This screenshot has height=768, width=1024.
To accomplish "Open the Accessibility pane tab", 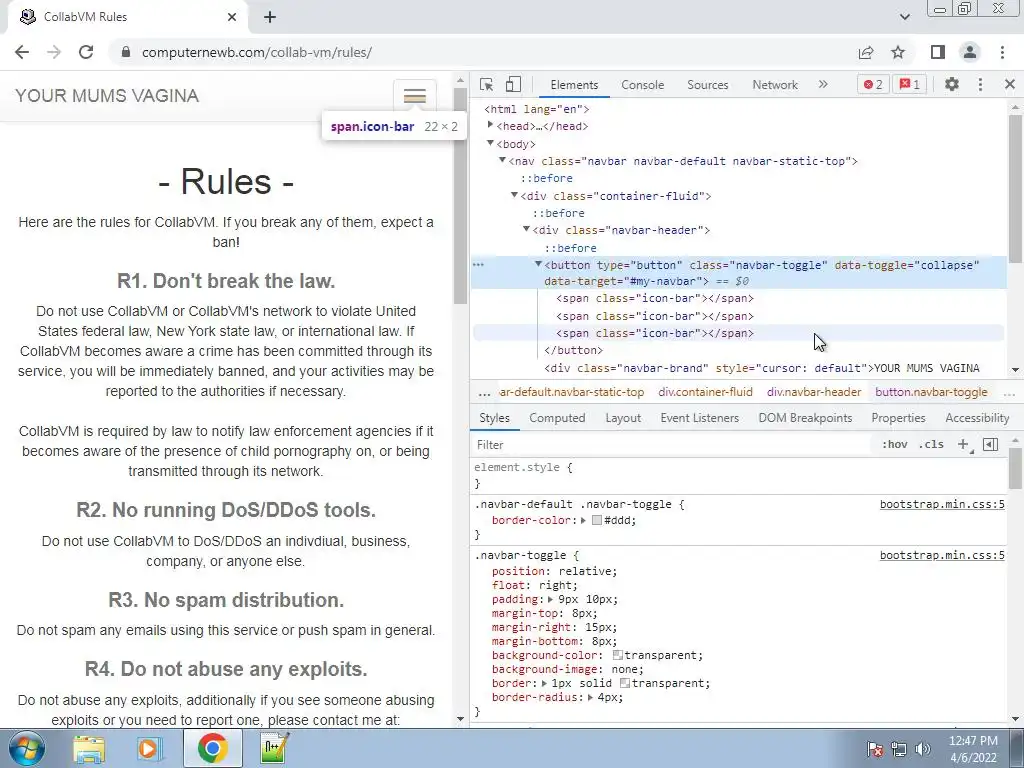I will [x=977, y=418].
